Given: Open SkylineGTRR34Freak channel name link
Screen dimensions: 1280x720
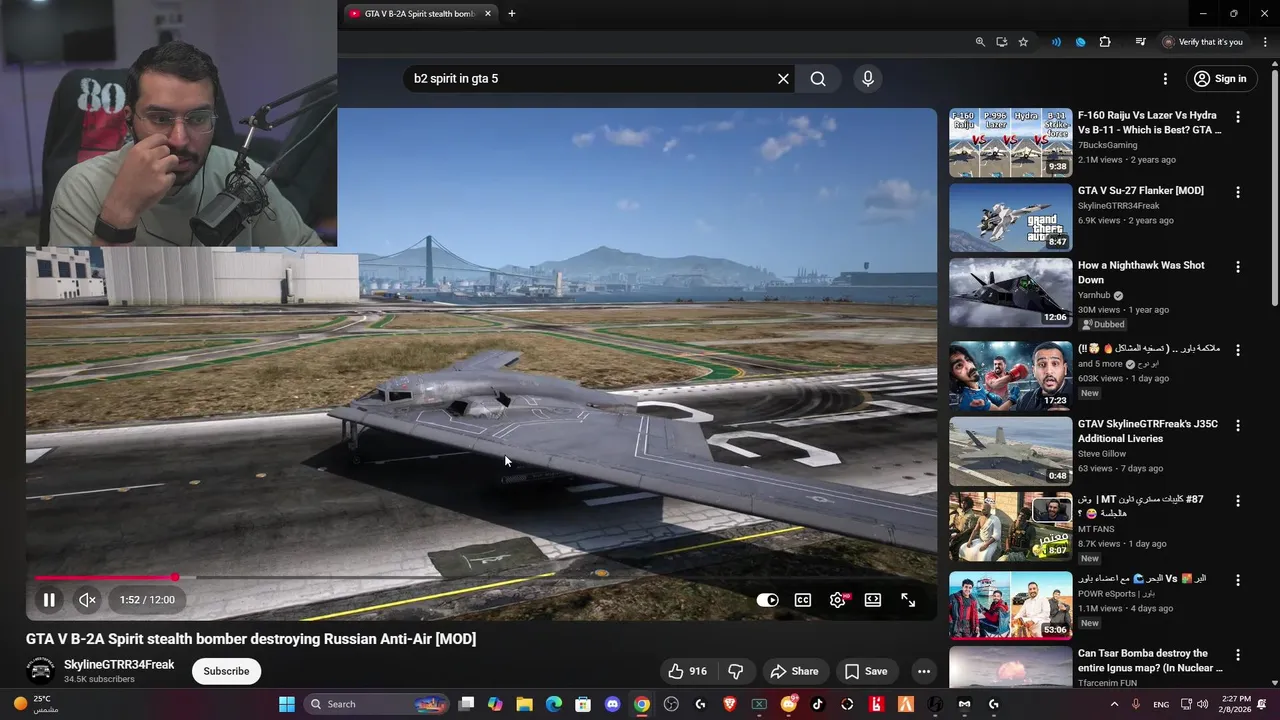Looking at the screenshot, I should (119, 665).
